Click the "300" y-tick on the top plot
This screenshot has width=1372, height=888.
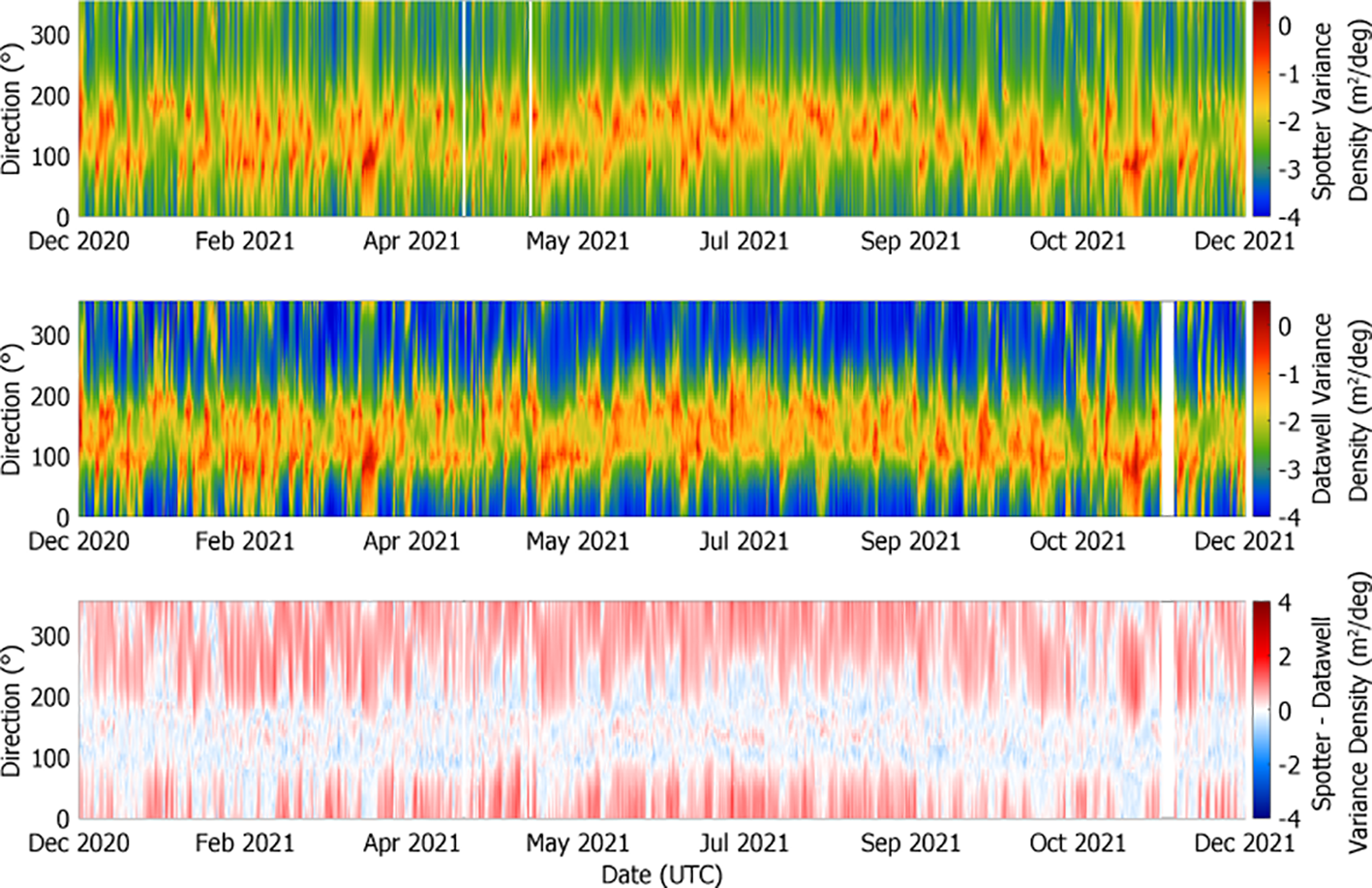pos(50,36)
